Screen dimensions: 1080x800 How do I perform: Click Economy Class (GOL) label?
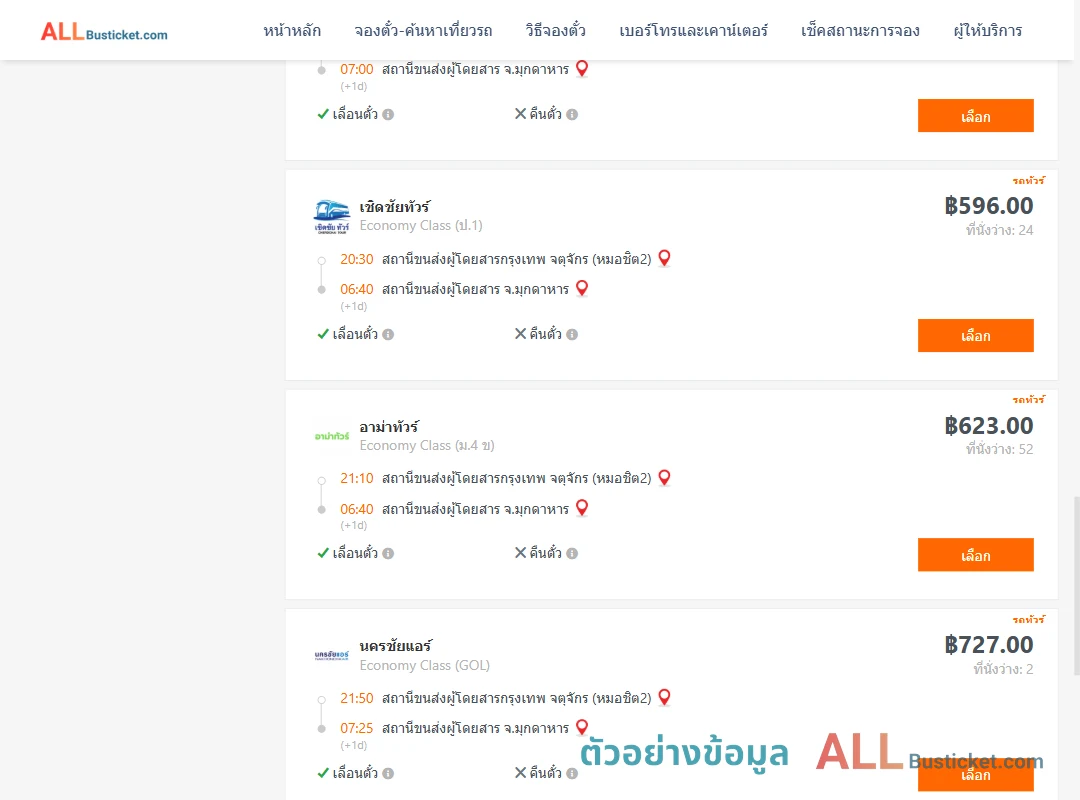[424, 665]
